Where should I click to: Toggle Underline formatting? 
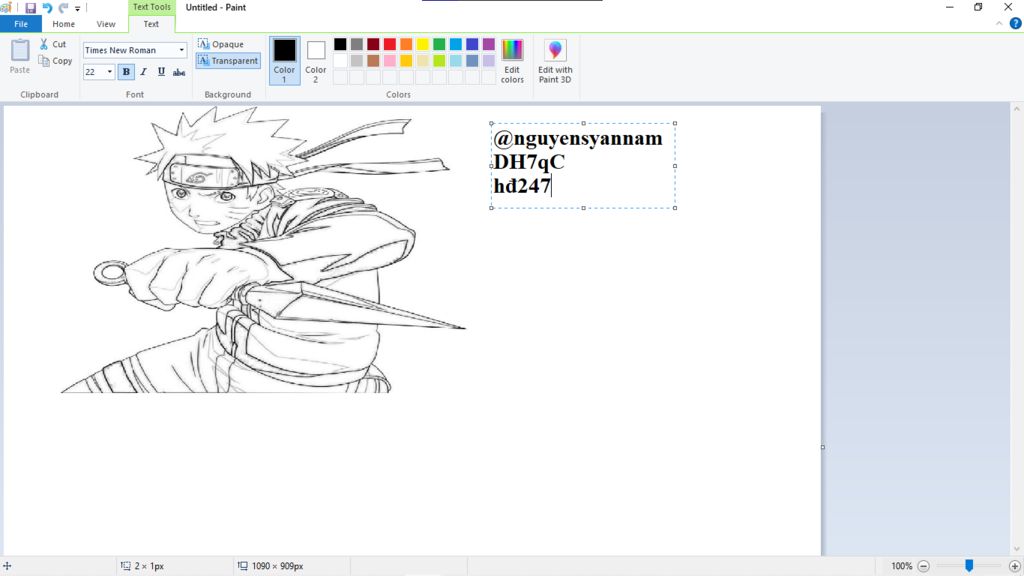point(161,72)
